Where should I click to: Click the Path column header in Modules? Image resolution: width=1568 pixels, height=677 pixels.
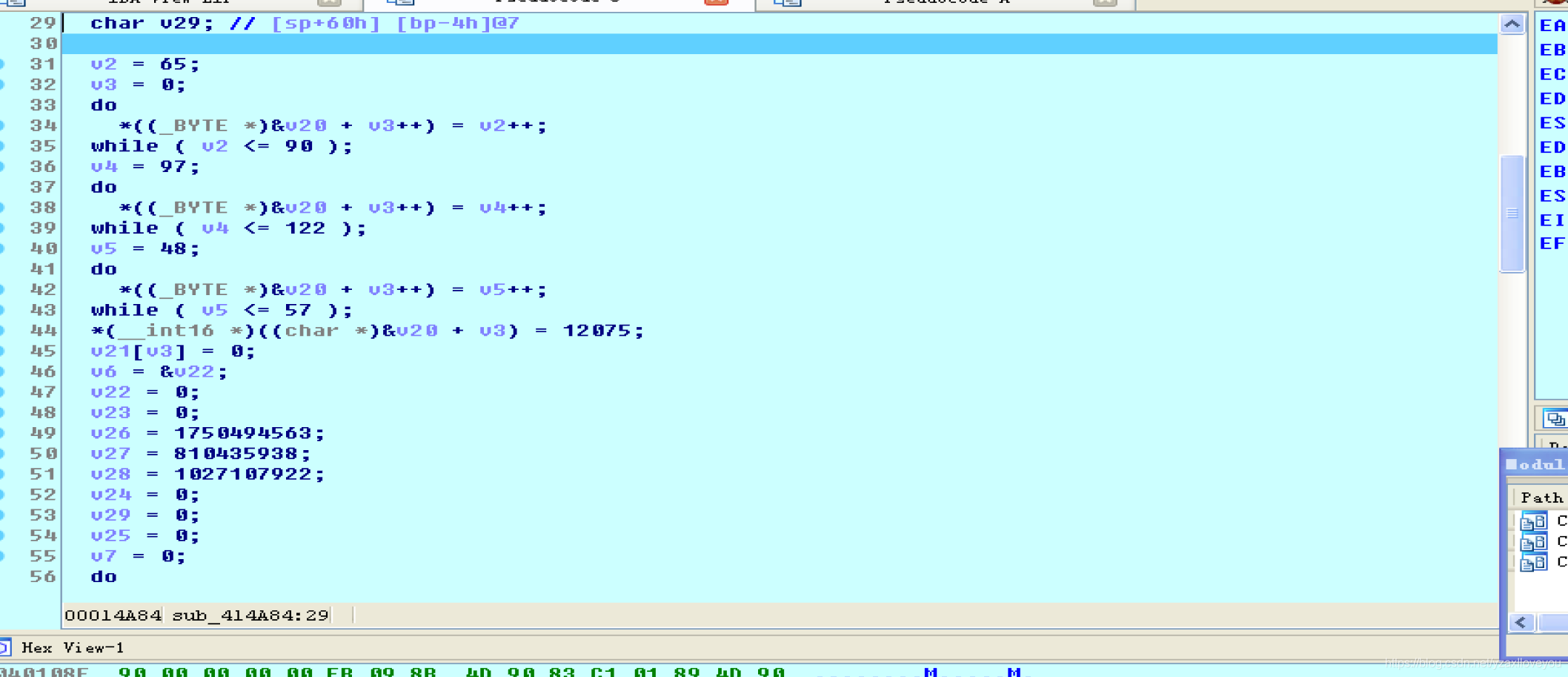click(1541, 497)
